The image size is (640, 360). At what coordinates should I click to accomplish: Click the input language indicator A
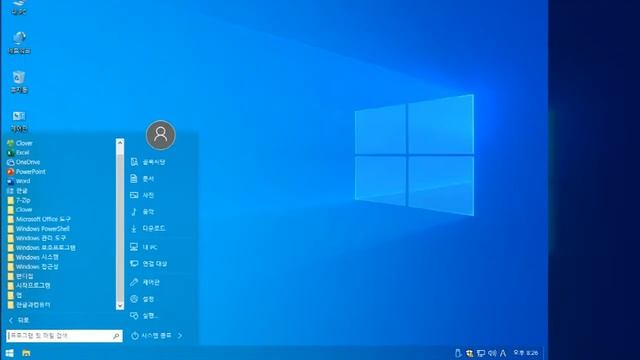tap(503, 353)
